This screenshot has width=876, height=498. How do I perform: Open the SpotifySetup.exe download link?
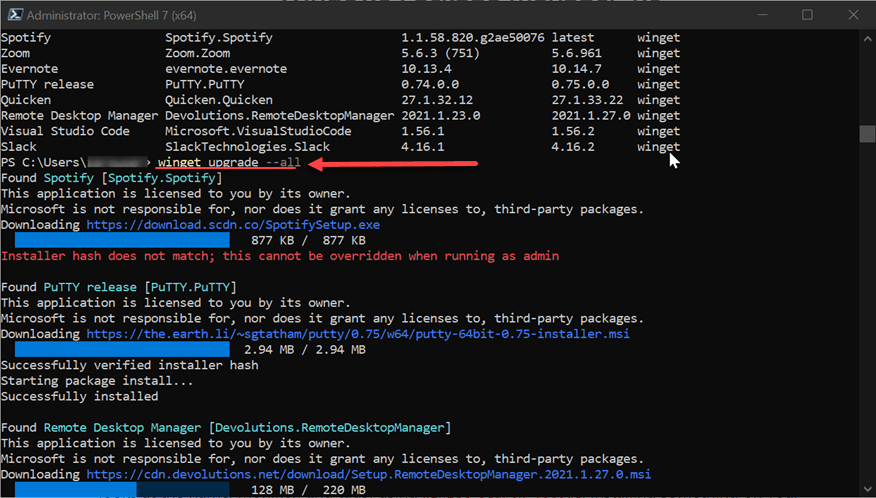[233, 225]
